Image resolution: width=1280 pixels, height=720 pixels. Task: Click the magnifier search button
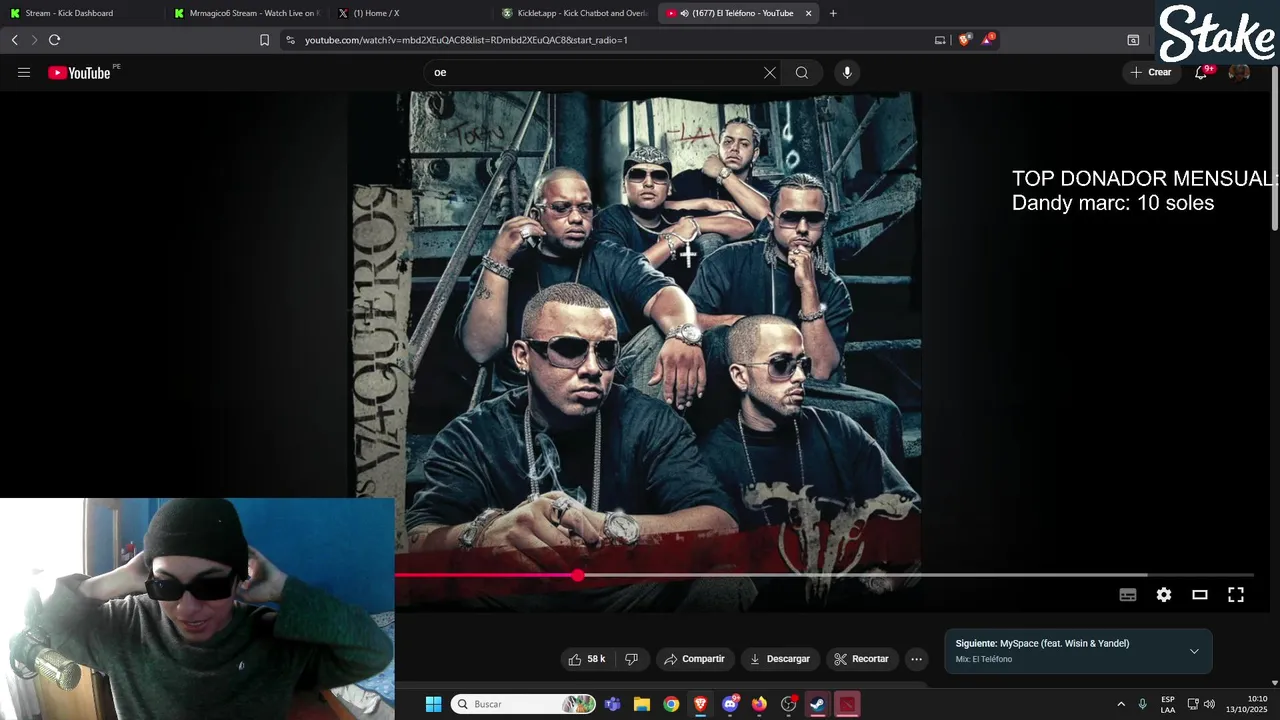(x=801, y=72)
